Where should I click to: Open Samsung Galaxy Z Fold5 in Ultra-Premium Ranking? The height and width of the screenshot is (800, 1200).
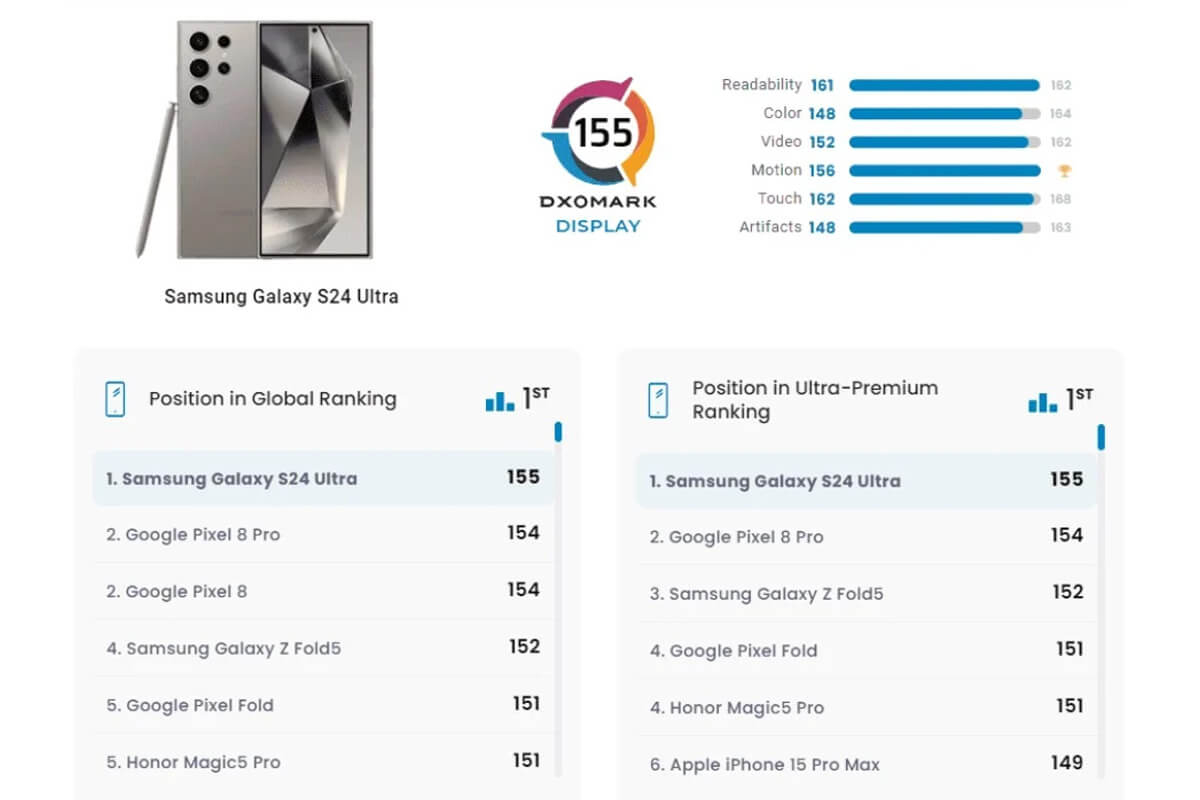[x=766, y=594]
